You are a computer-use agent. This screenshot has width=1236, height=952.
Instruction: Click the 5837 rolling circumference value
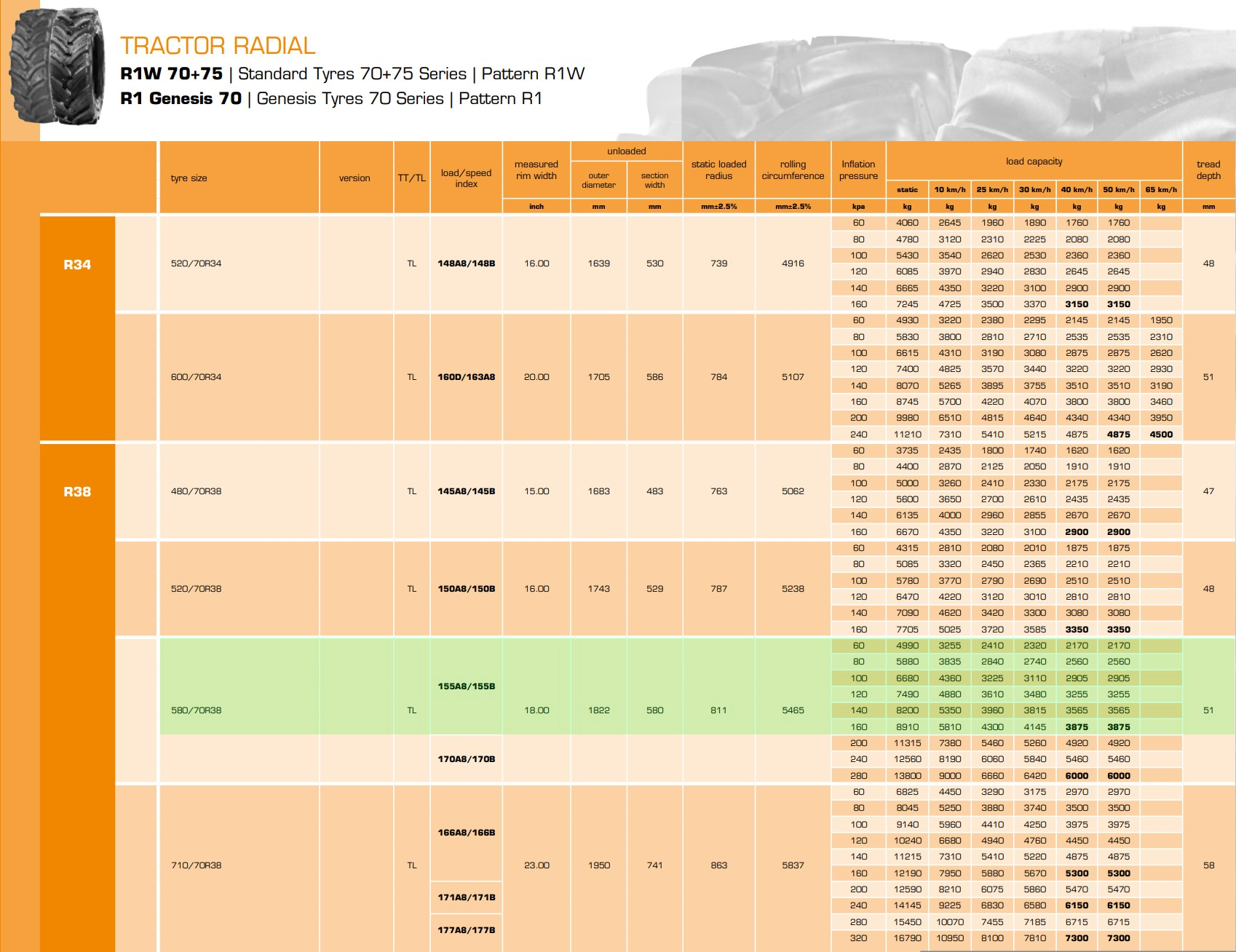[x=793, y=865]
